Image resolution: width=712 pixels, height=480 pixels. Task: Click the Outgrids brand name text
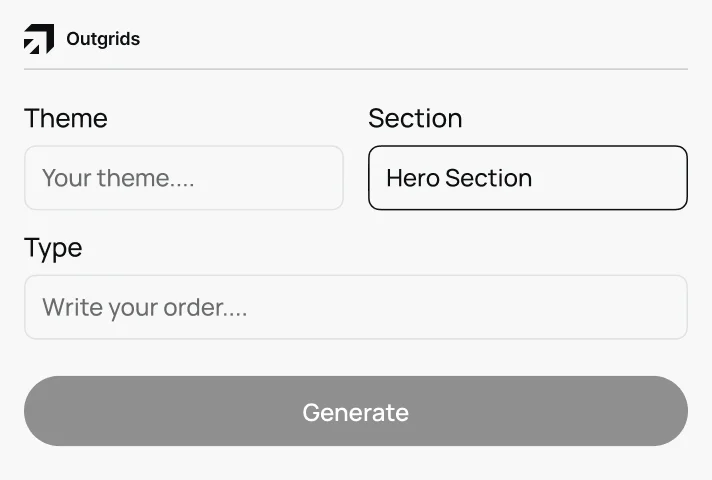tap(103, 40)
